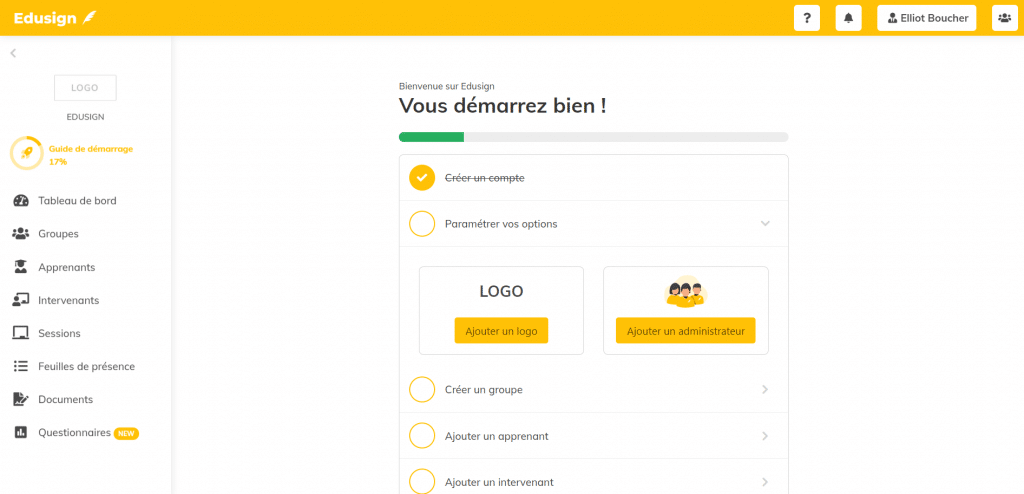This screenshot has height=494, width=1024.
Task: Collapse the sidebar with back chevron
Action: pos(13,53)
